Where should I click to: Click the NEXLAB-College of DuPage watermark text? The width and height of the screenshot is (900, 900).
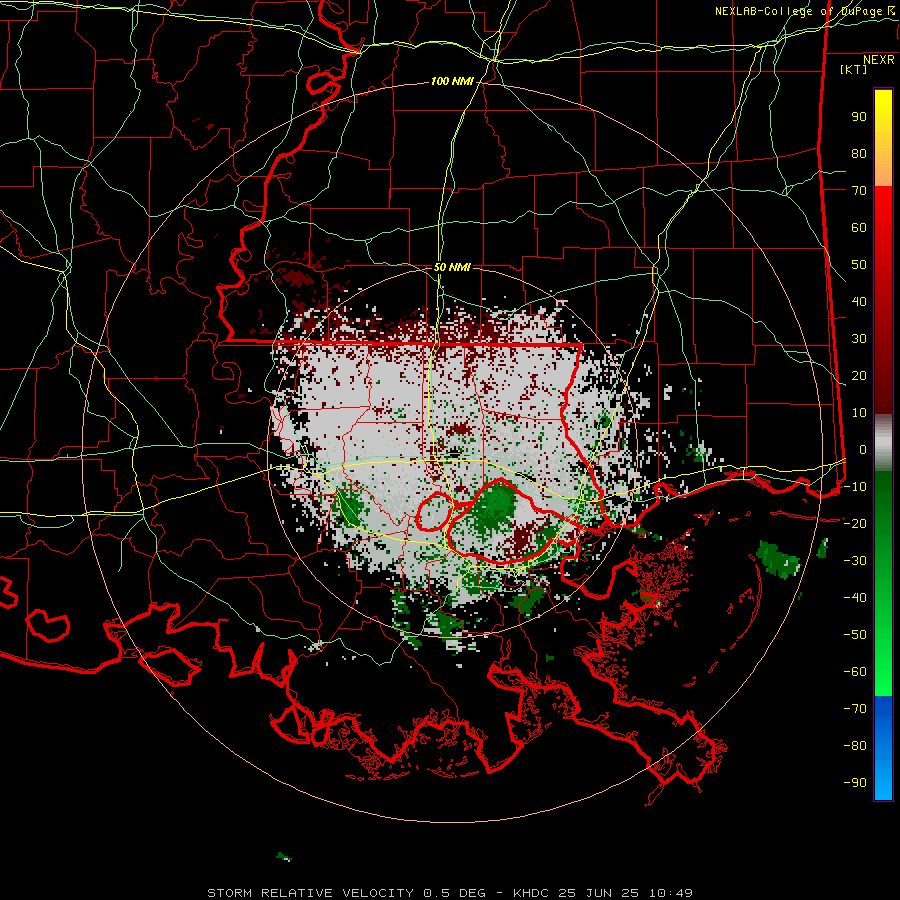[x=804, y=11]
